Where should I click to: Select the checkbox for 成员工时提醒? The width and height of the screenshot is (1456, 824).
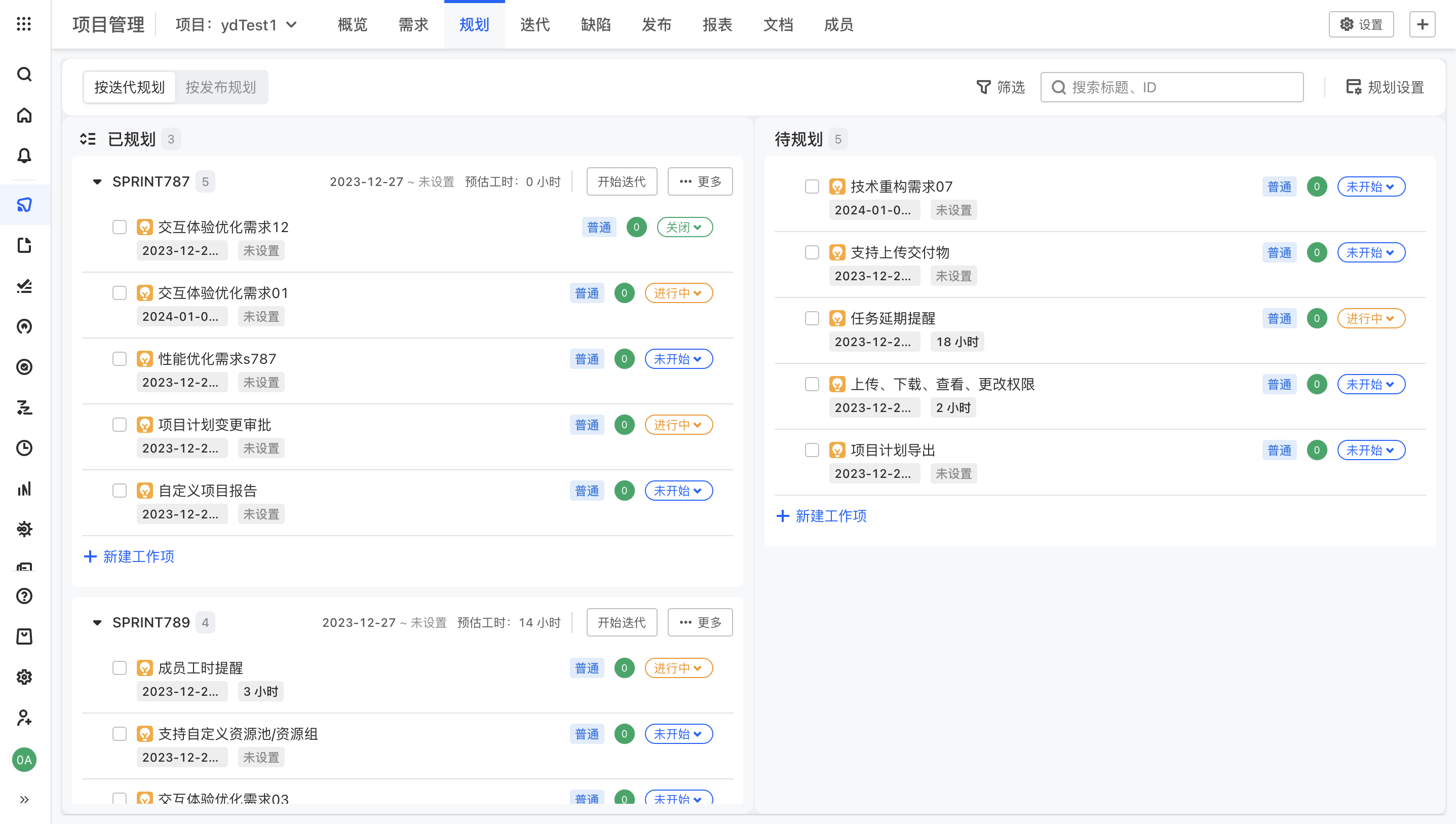click(x=120, y=668)
